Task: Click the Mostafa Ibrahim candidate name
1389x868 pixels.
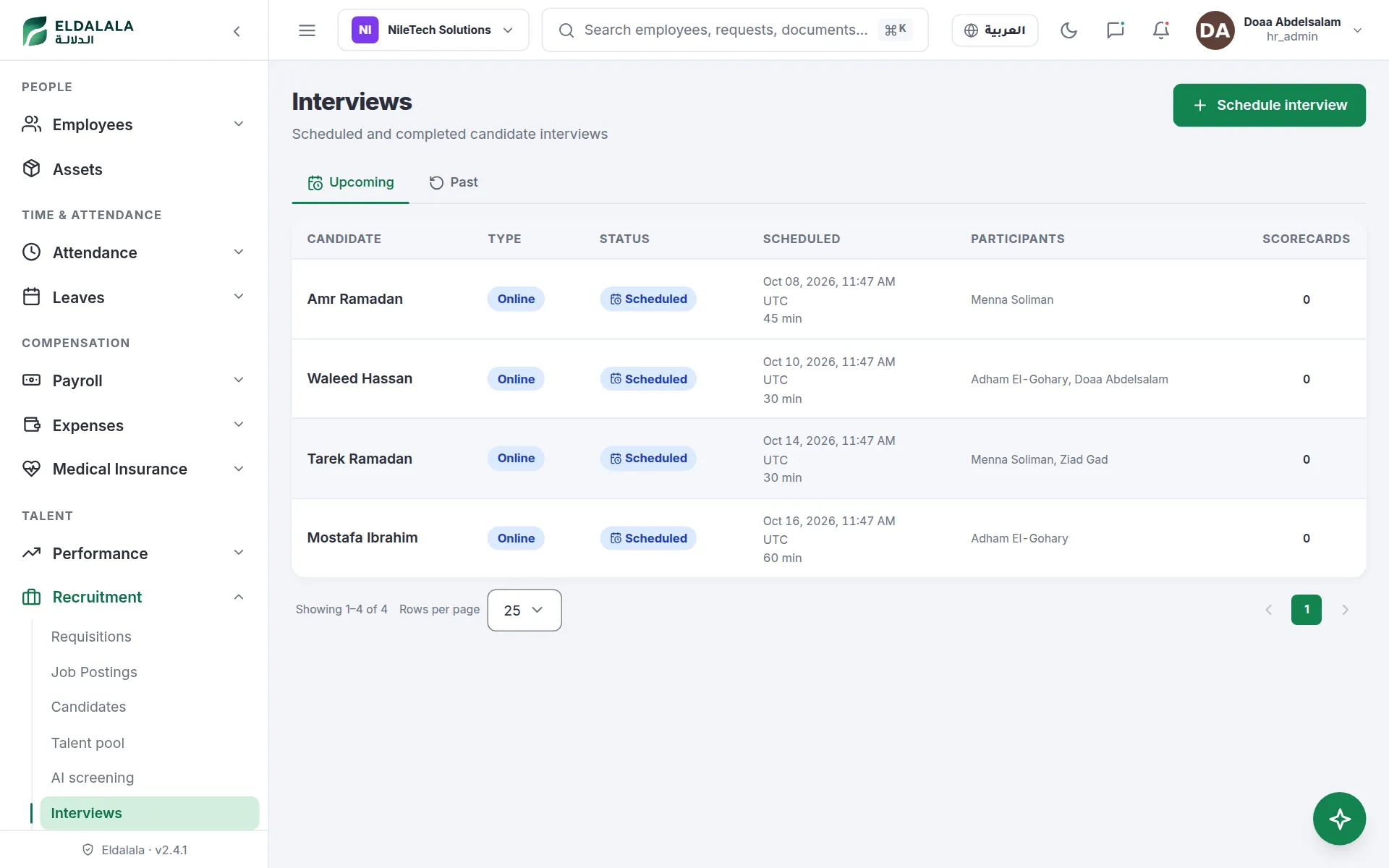Action: click(x=362, y=537)
